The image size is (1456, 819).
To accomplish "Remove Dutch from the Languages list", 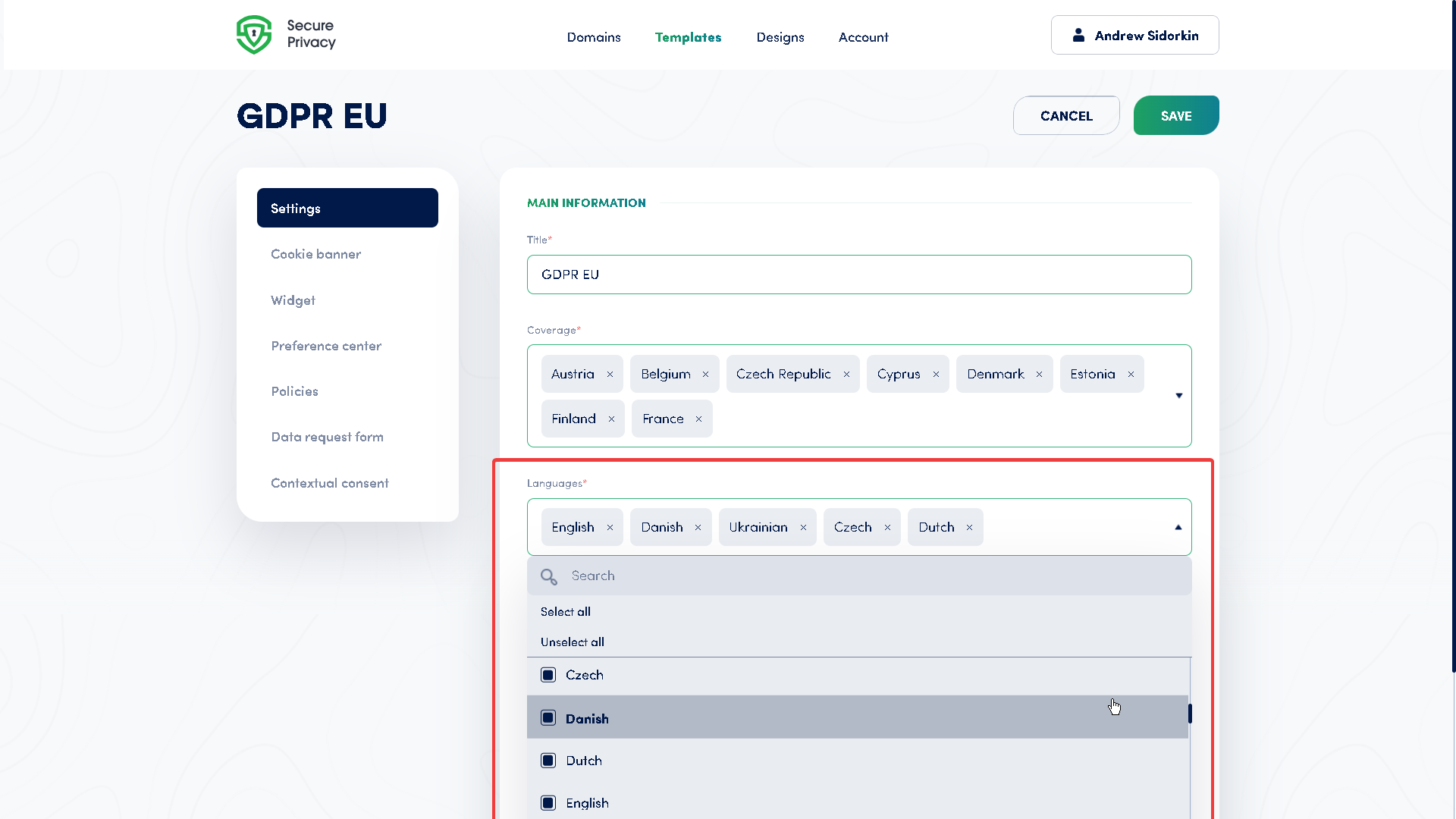I will point(969,526).
